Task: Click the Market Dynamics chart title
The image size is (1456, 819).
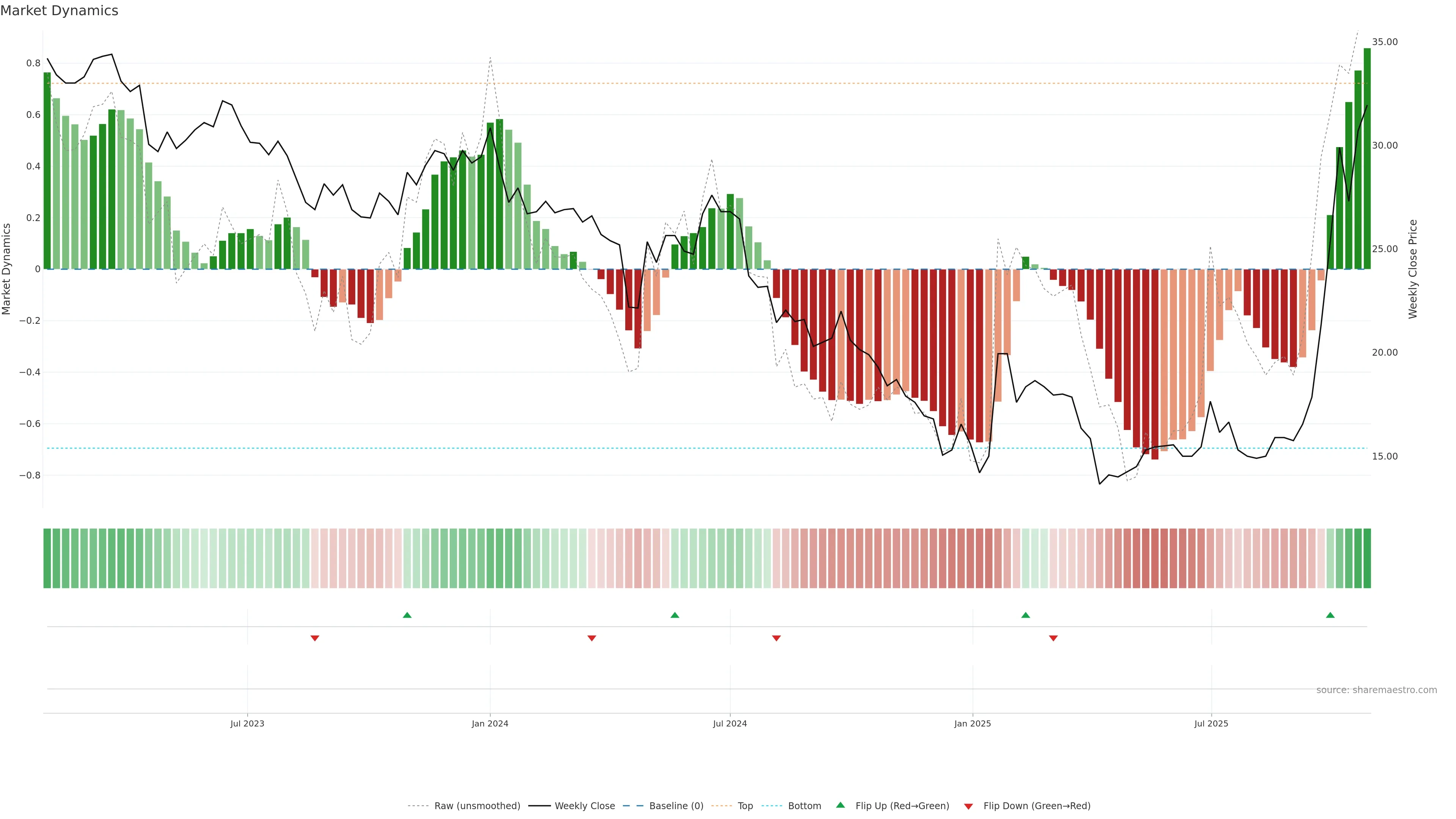Action: click(60, 11)
